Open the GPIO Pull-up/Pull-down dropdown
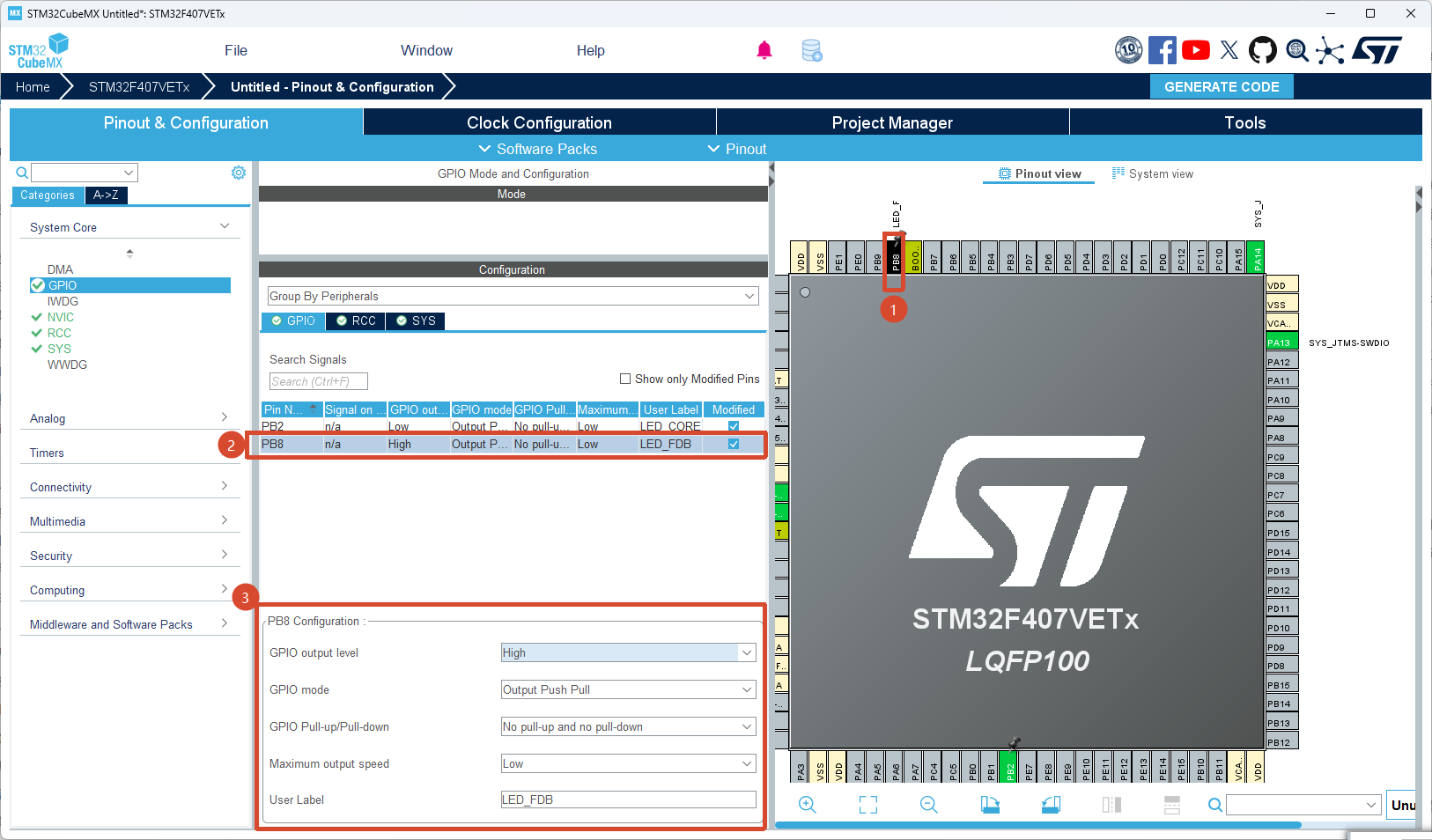 (x=628, y=726)
